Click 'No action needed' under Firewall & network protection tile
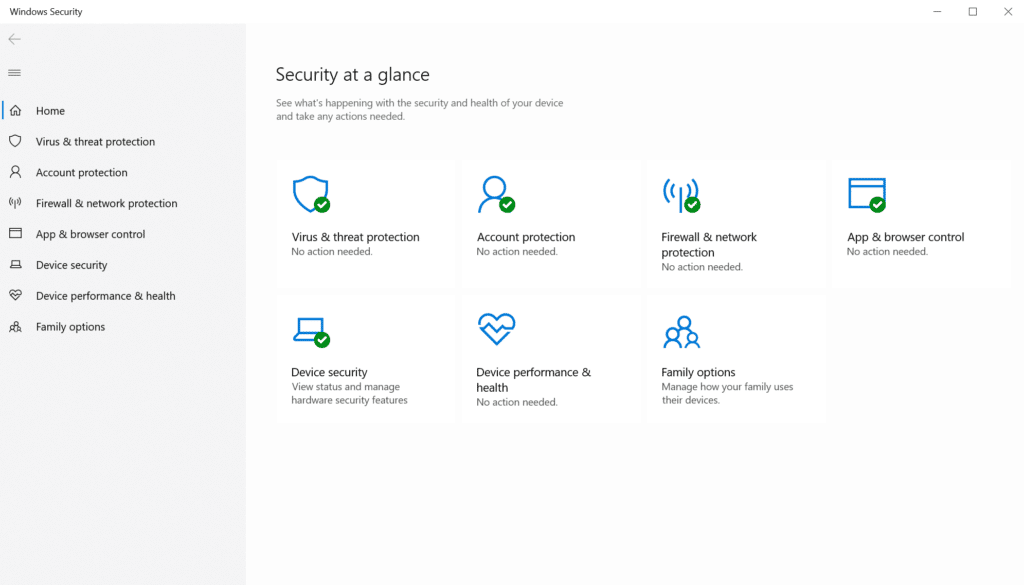The image size is (1024, 585). [x=701, y=266]
